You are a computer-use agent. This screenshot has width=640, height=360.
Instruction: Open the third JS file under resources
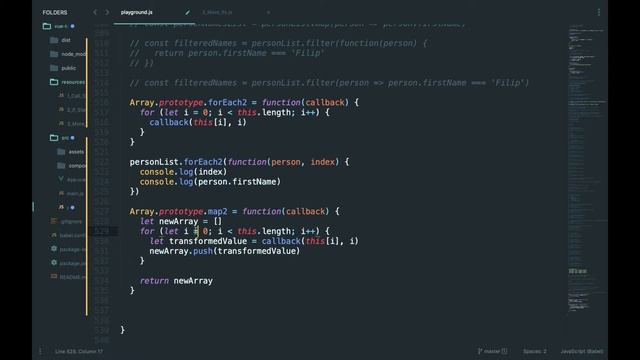[x=73, y=123]
